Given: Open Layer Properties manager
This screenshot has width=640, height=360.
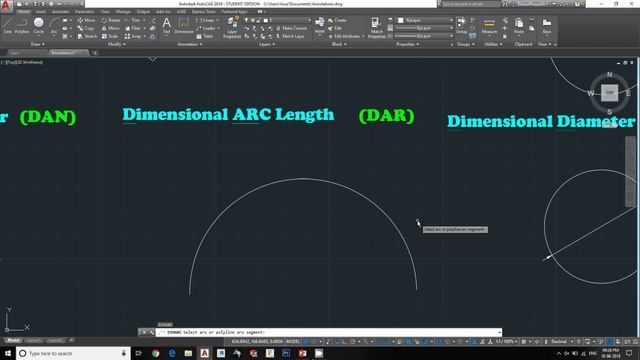Looking at the screenshot, I should click(232, 28).
